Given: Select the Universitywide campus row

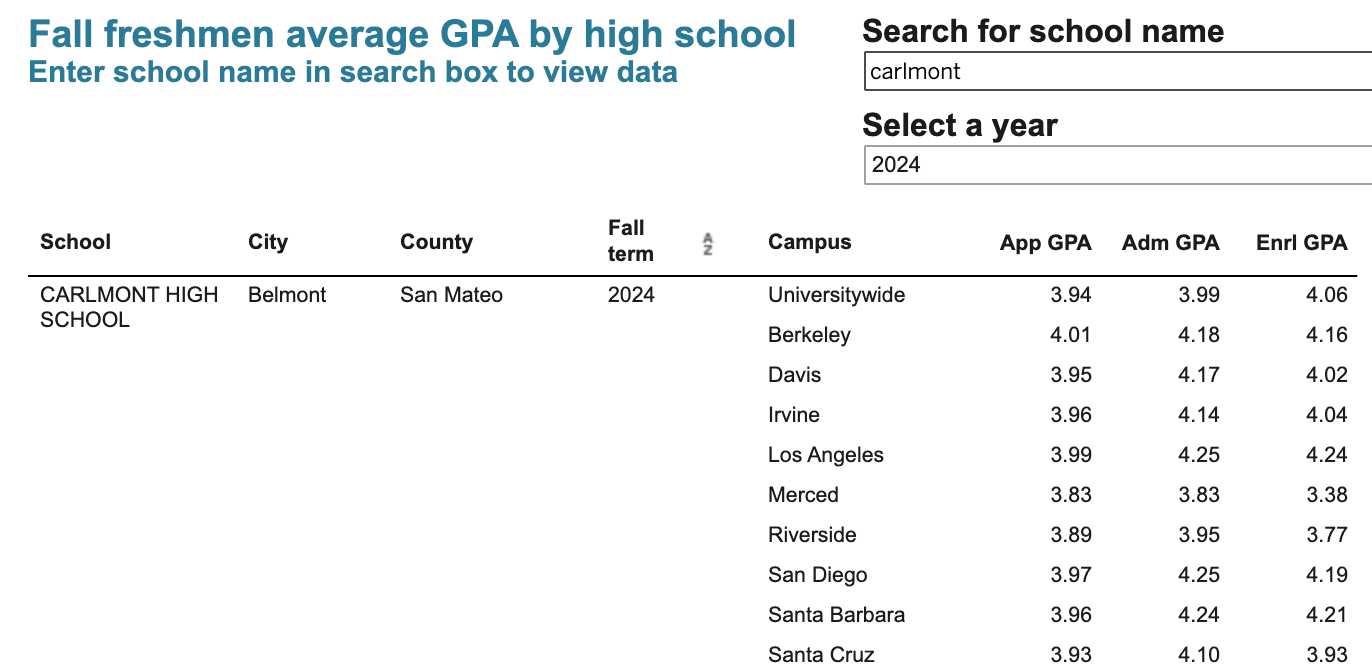Looking at the screenshot, I should (x=836, y=295).
